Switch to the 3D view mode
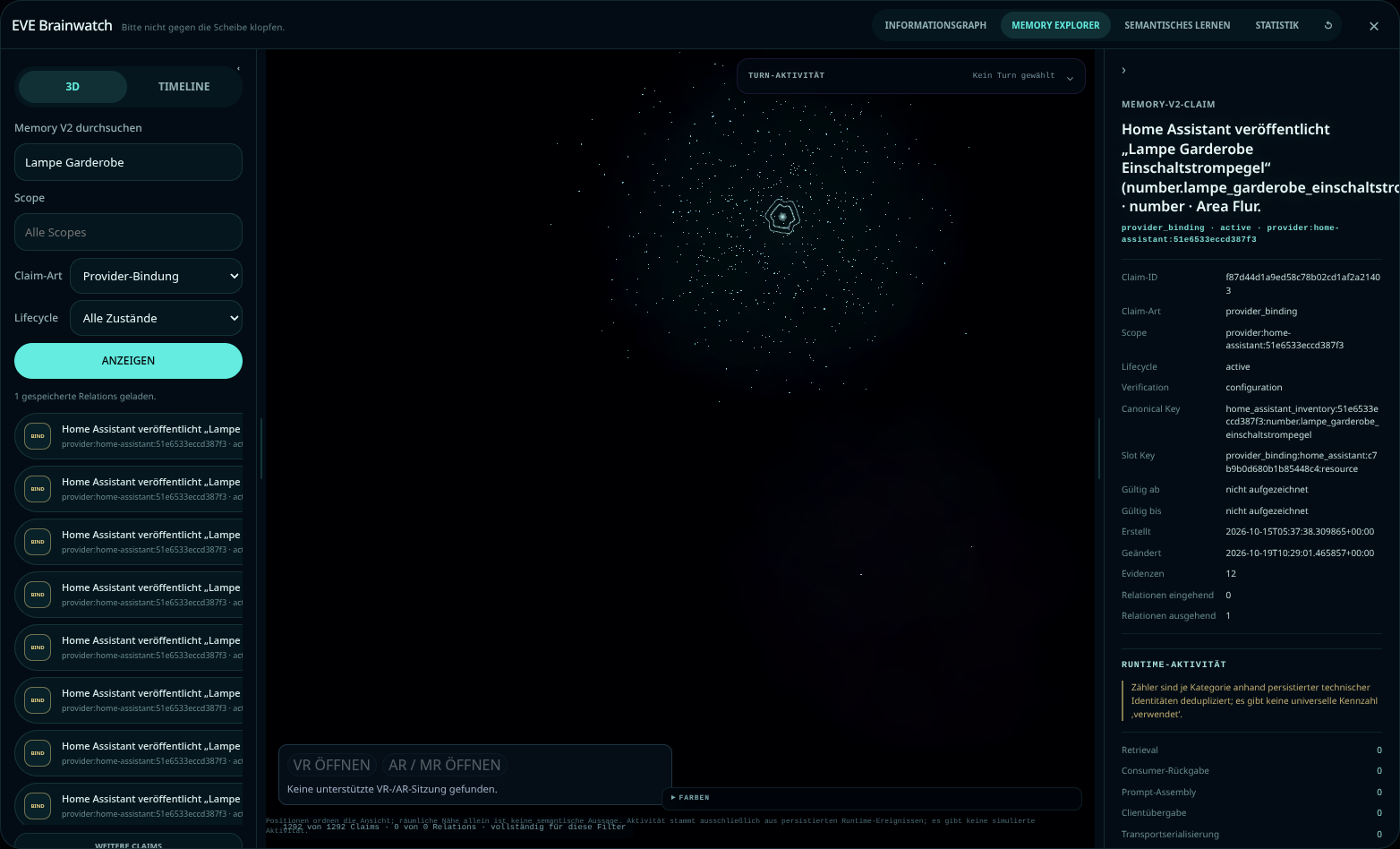The width and height of the screenshot is (1400, 849). pyautogui.click(x=73, y=87)
